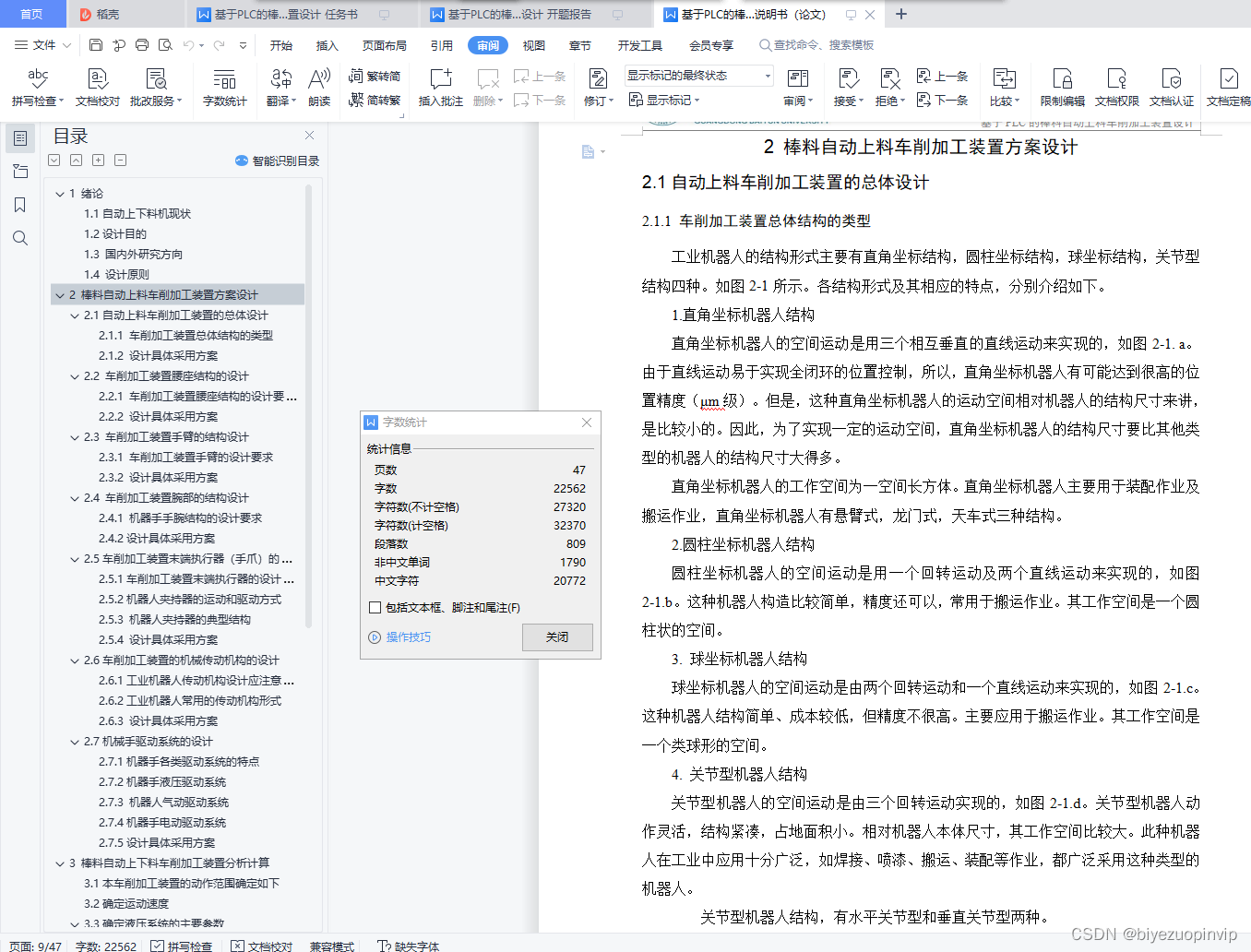Accept the change with 接受
The height and width of the screenshot is (952, 1251).
(x=848, y=88)
